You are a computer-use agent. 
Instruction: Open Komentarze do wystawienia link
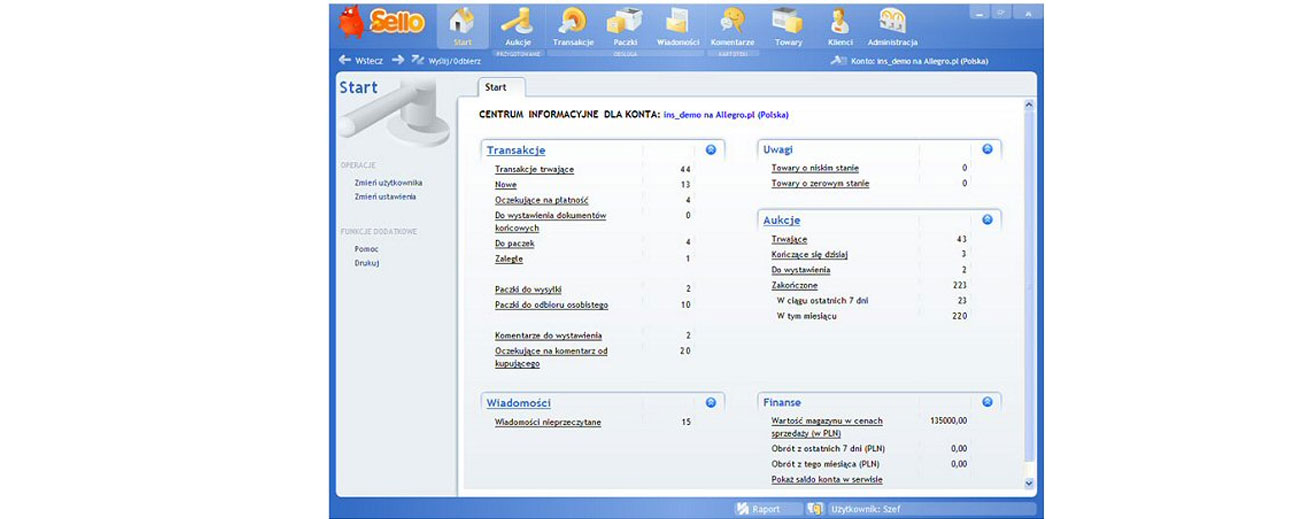coord(548,336)
